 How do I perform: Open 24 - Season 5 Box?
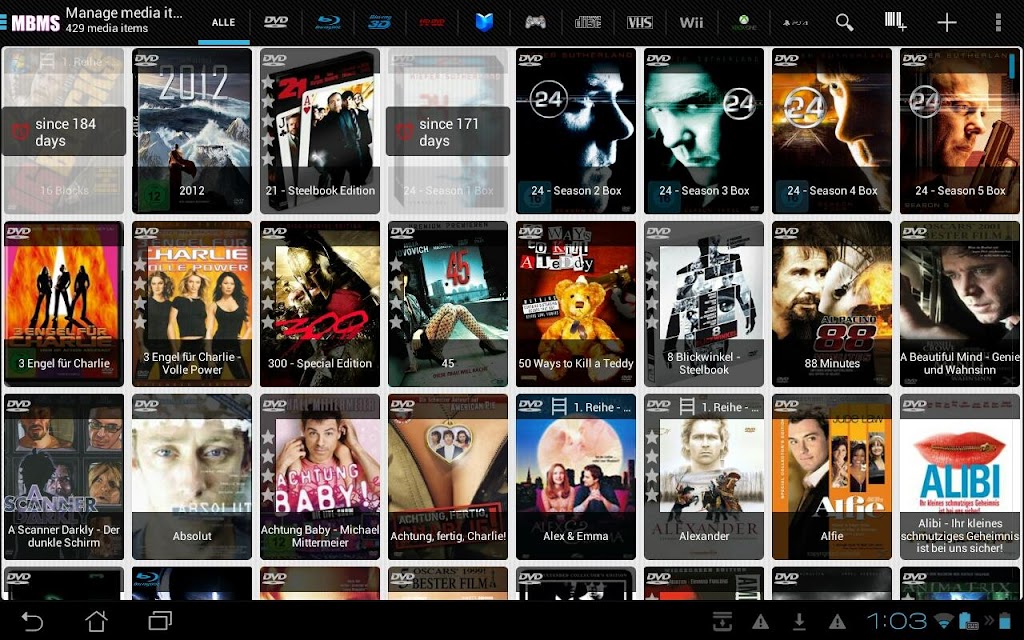click(x=960, y=131)
